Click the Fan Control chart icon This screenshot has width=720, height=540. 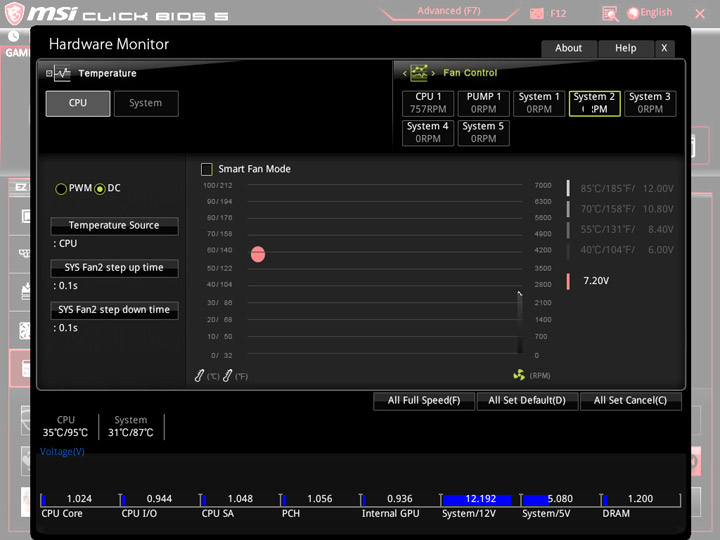tap(418, 73)
